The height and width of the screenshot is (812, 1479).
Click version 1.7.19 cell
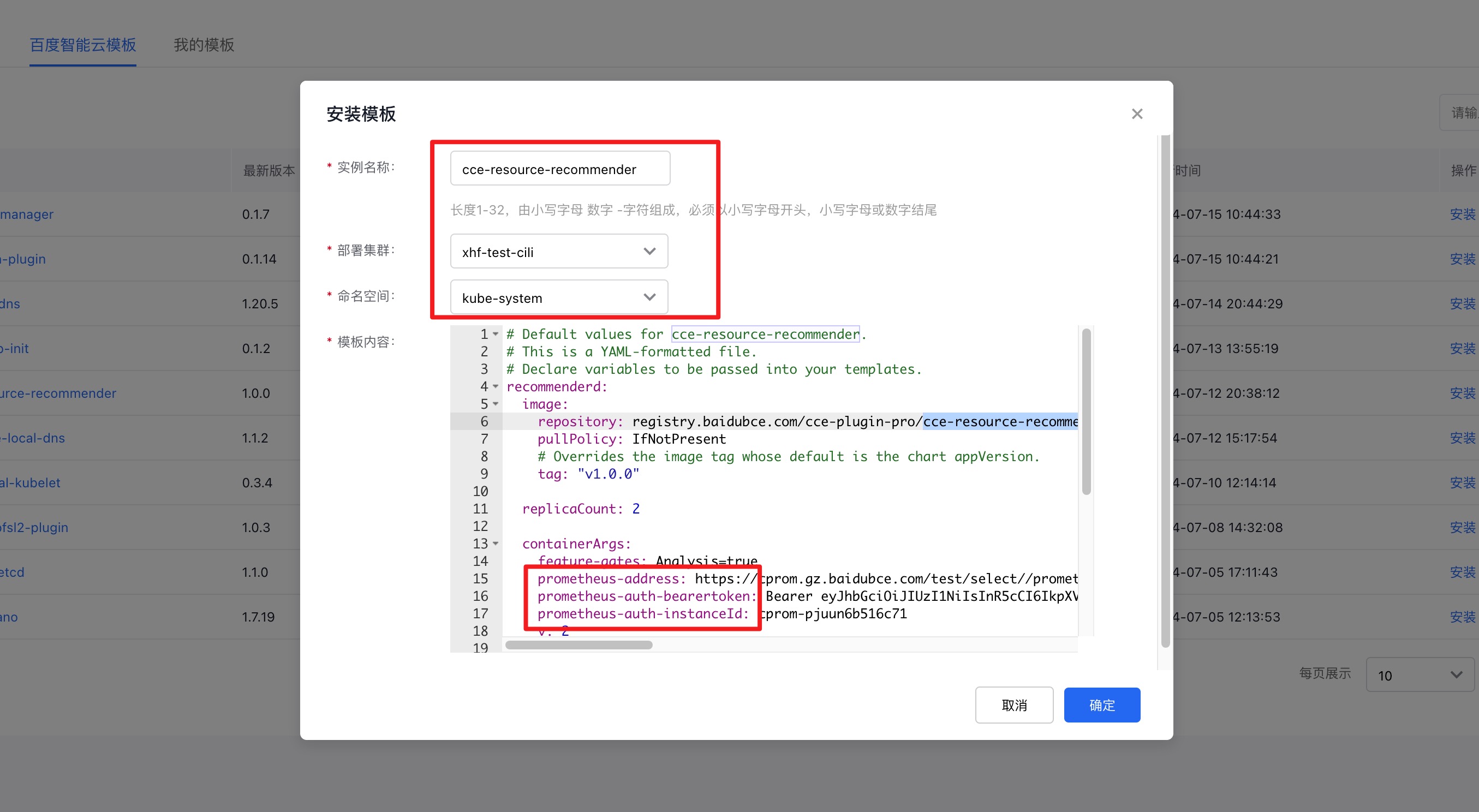tap(258, 617)
